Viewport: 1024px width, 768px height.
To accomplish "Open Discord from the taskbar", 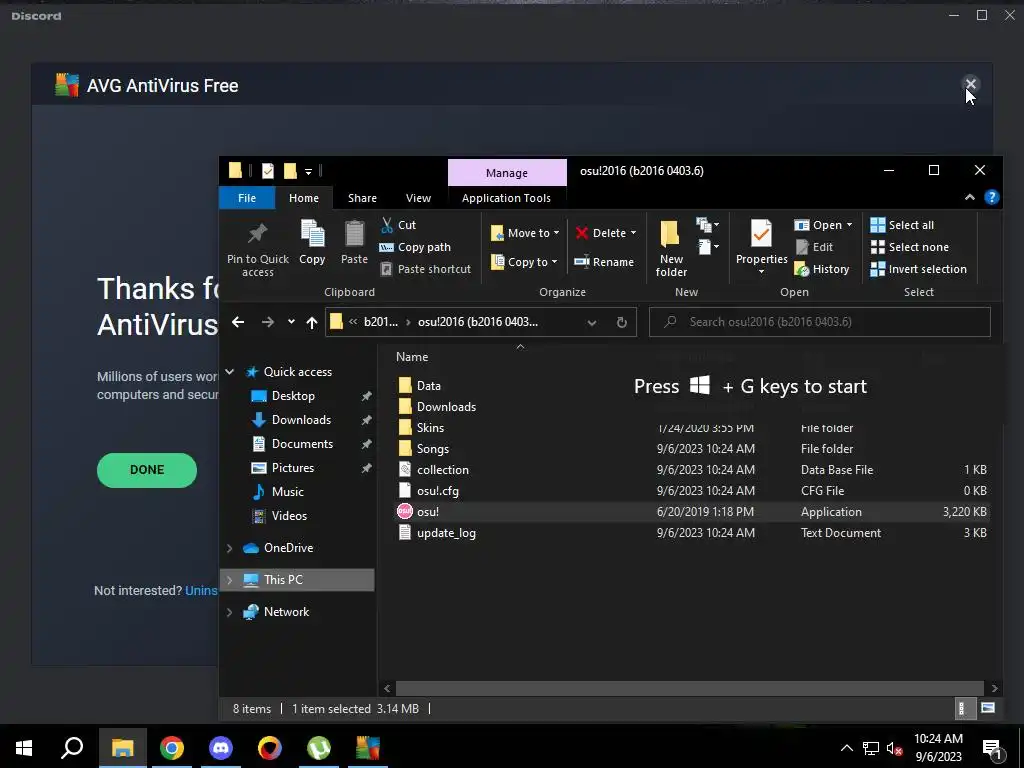I will [x=221, y=748].
